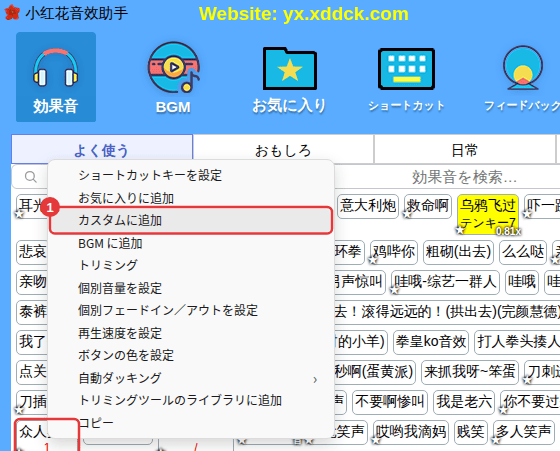Choose お気に入りに追加 menu entry

(191, 198)
